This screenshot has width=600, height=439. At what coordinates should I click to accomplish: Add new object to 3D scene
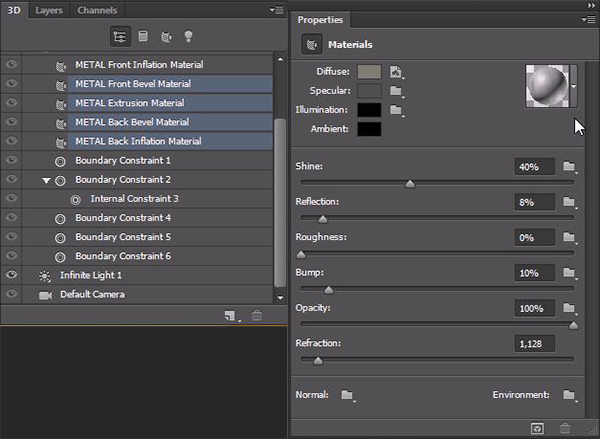(231, 316)
